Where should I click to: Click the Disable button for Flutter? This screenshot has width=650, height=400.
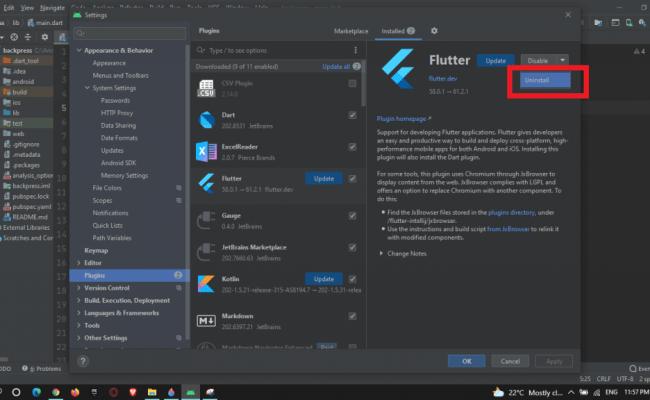(538, 61)
